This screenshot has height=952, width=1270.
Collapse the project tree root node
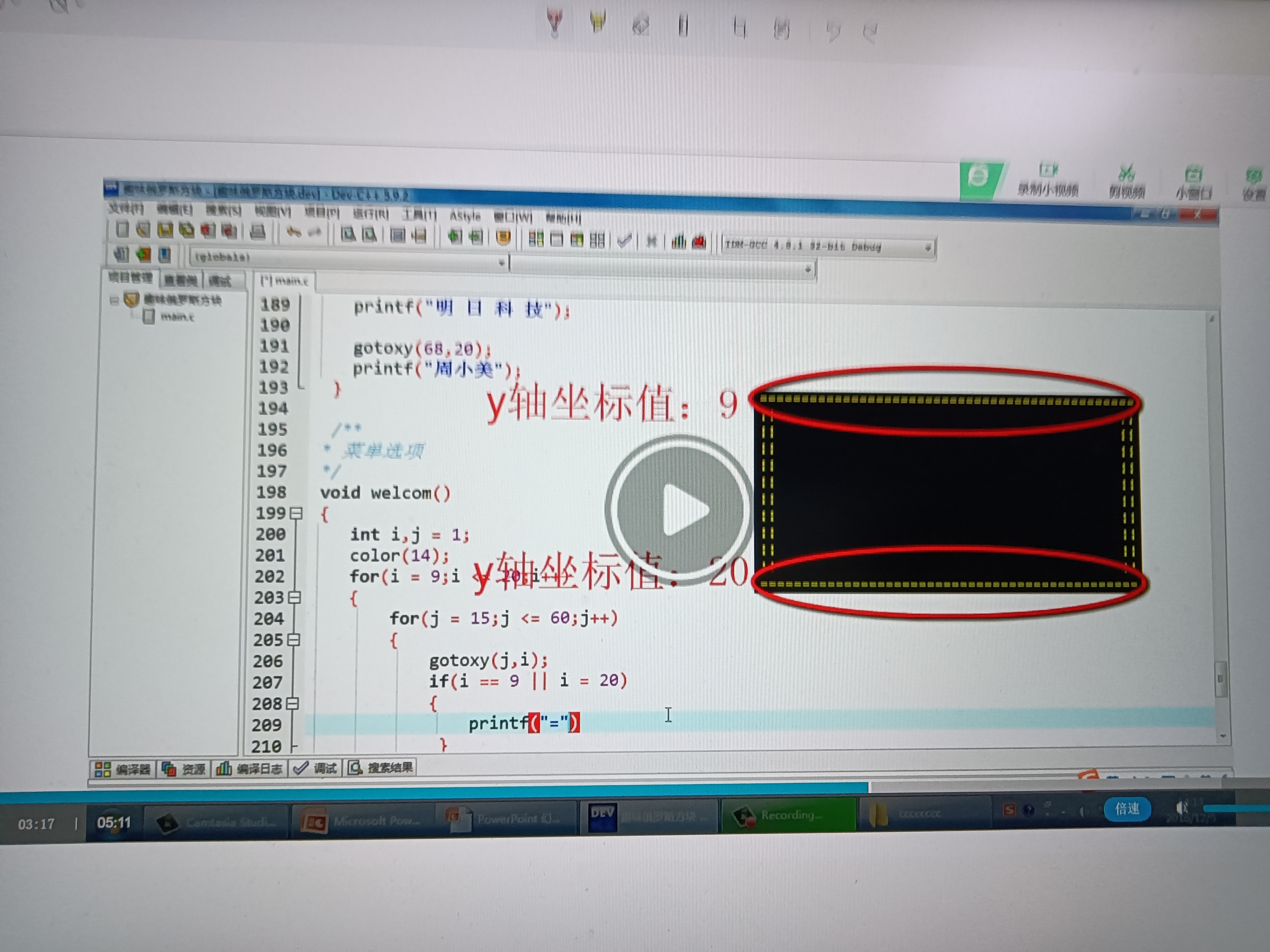tap(114, 300)
